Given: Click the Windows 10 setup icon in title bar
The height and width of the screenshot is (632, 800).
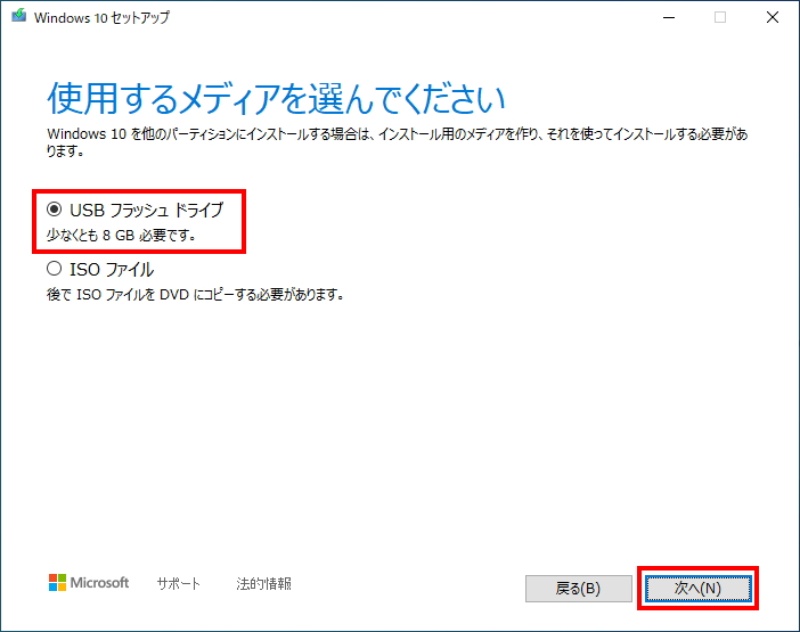Looking at the screenshot, I should coord(18,17).
